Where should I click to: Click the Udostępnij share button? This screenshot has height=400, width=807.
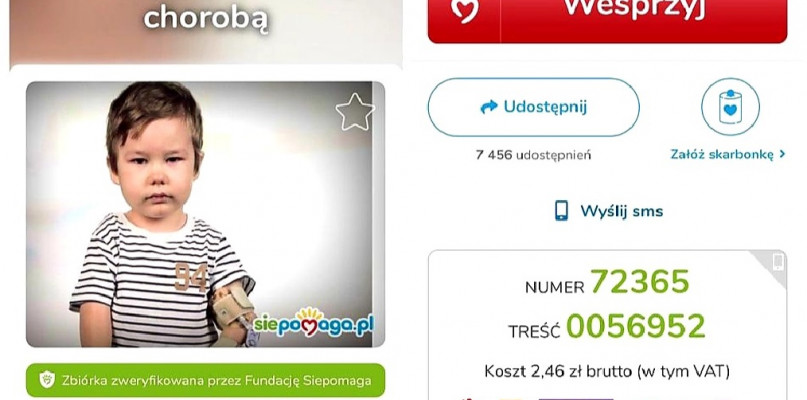[534, 107]
